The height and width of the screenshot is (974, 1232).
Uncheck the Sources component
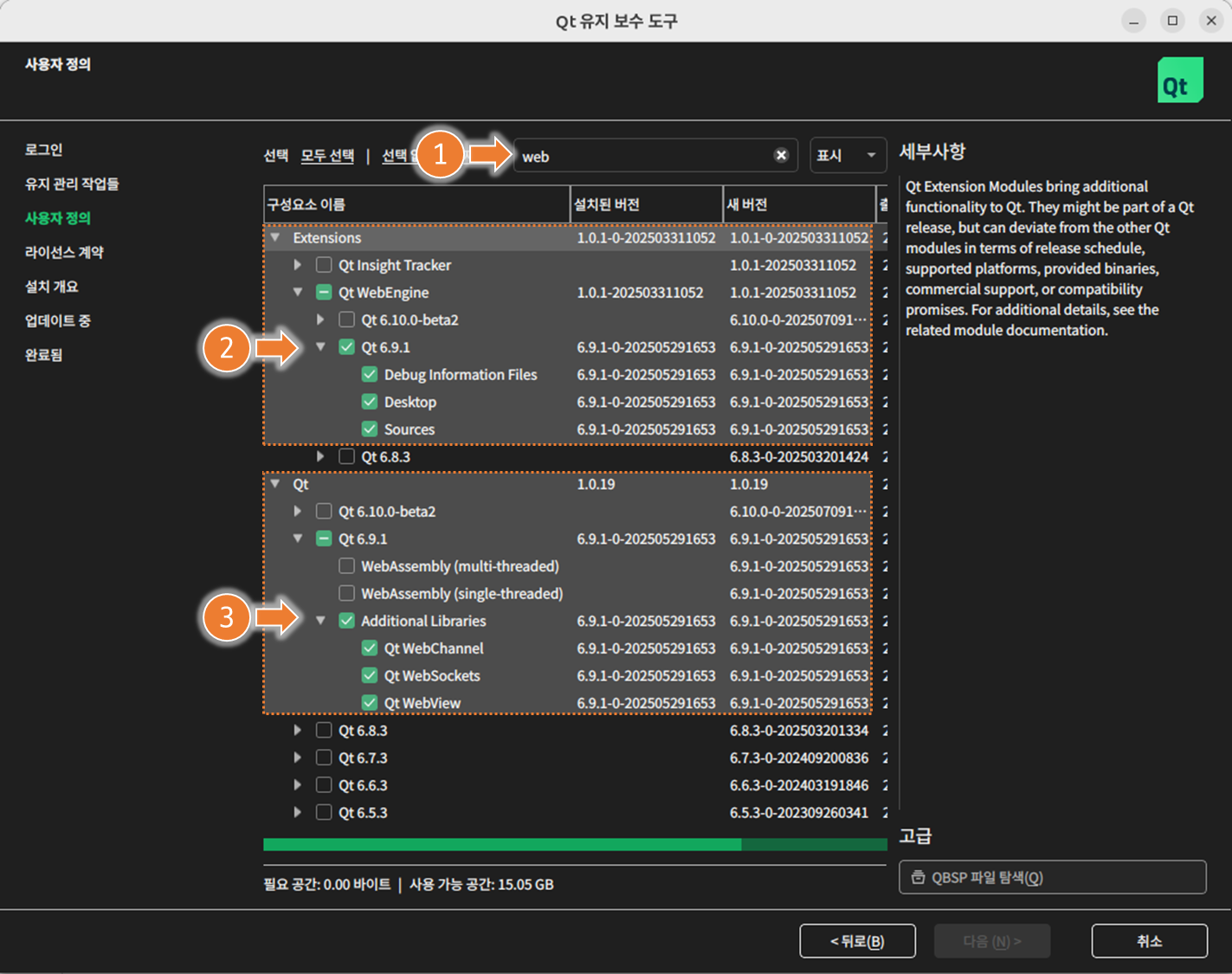click(x=370, y=429)
